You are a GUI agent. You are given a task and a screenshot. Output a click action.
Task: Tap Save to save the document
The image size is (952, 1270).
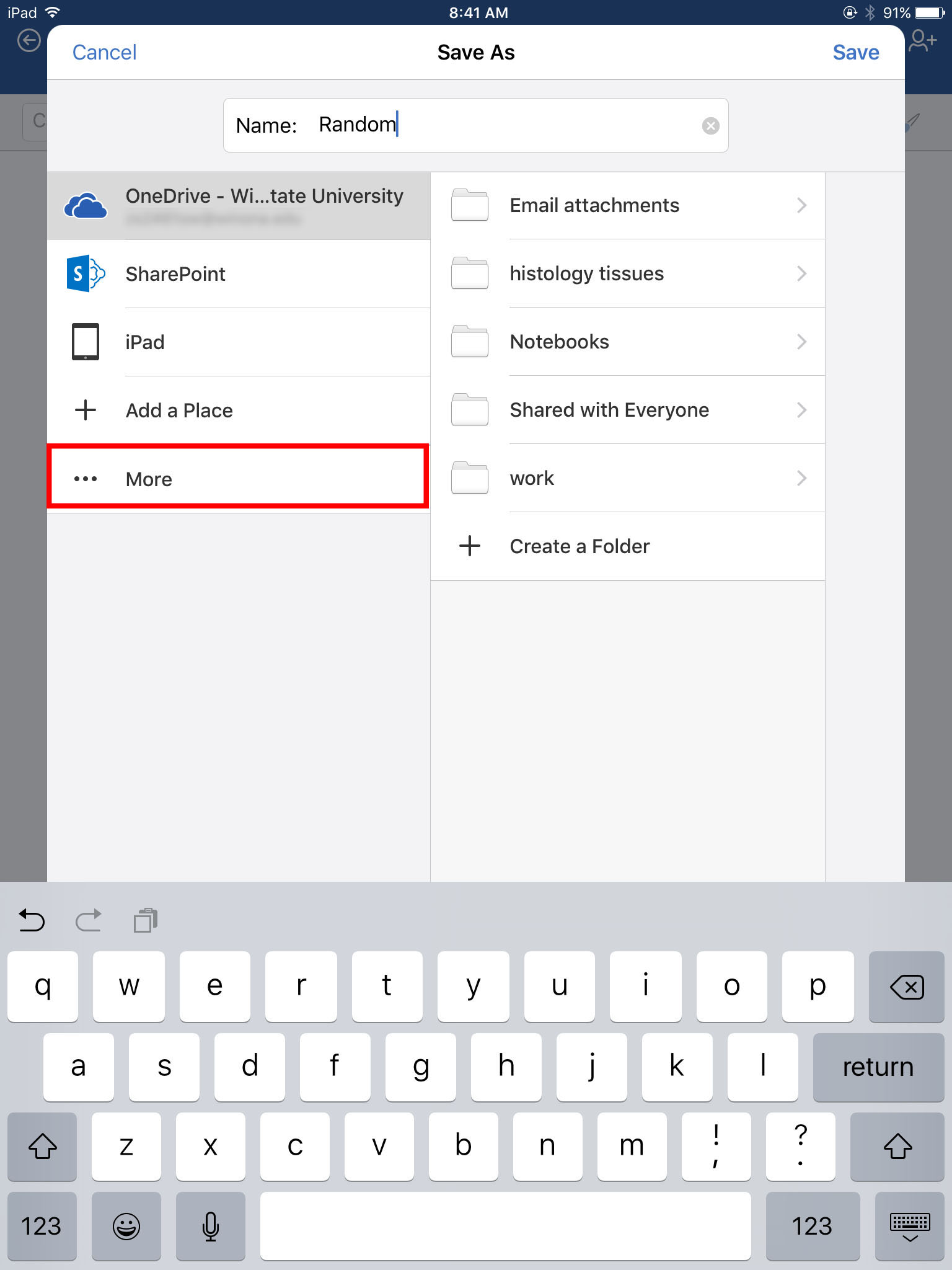pyautogui.click(x=855, y=53)
